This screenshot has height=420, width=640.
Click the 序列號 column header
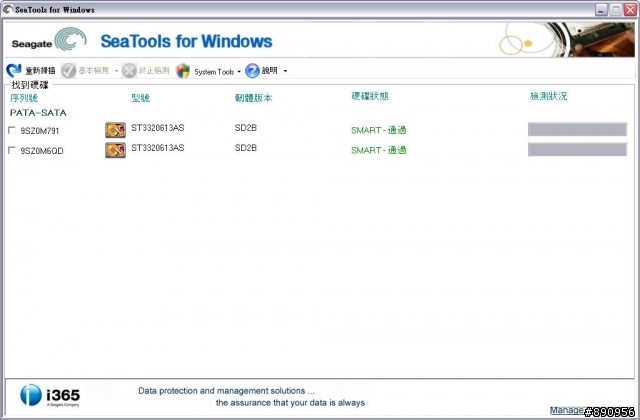24,98
